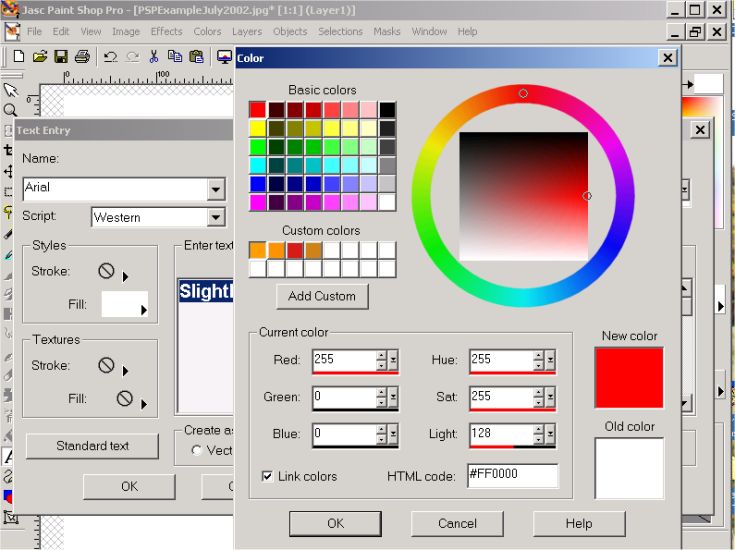
Task: Click the Standard text button
Action: 92,446
